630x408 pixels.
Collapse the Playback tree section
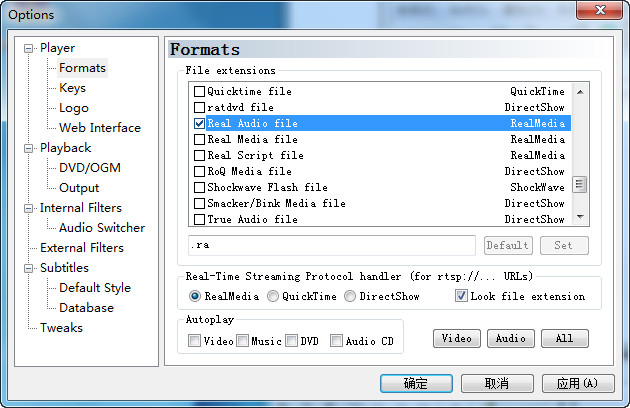(x=30, y=148)
